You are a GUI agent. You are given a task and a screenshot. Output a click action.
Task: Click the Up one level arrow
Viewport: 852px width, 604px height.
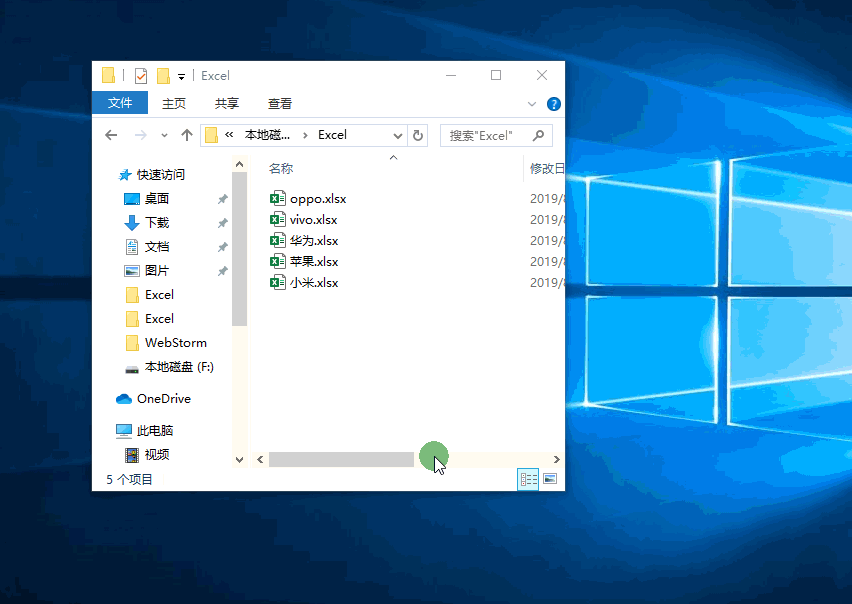pyautogui.click(x=186, y=135)
